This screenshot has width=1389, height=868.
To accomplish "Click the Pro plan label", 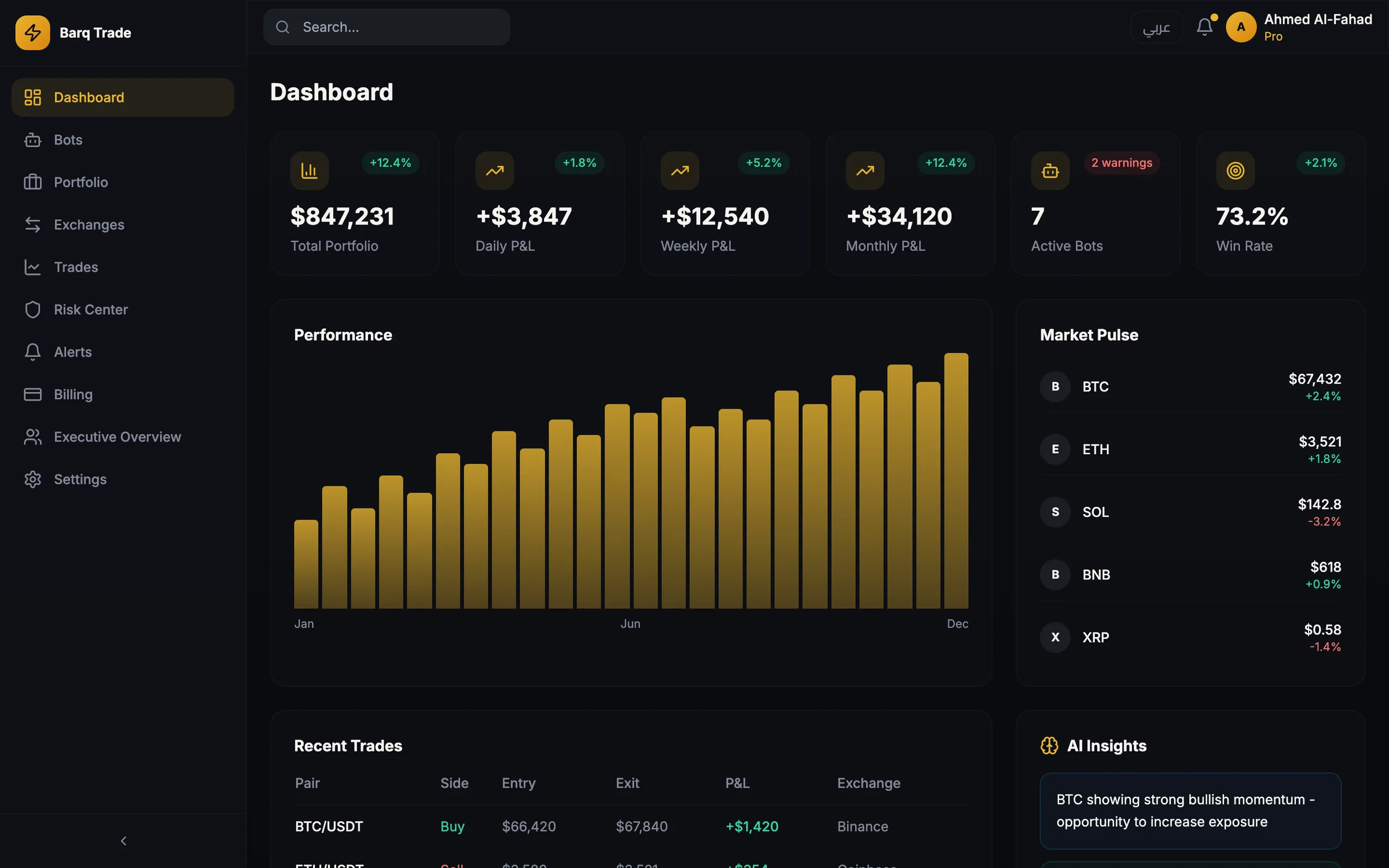I will coord(1273,36).
